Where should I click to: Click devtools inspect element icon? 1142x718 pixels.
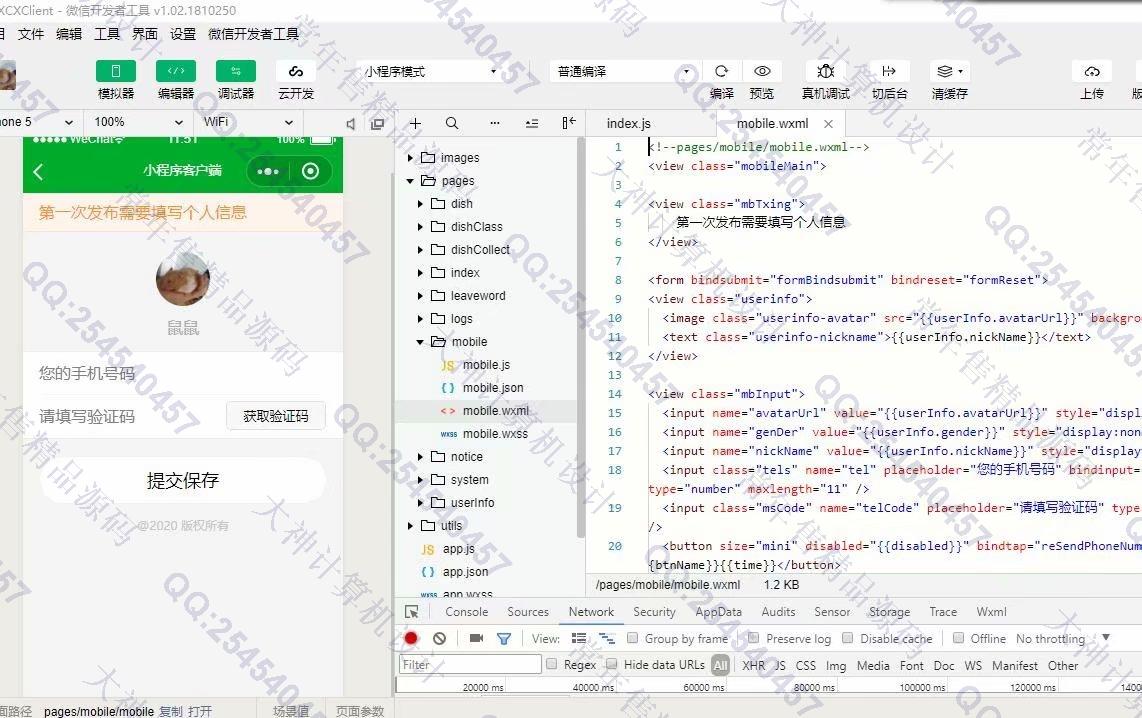click(412, 612)
